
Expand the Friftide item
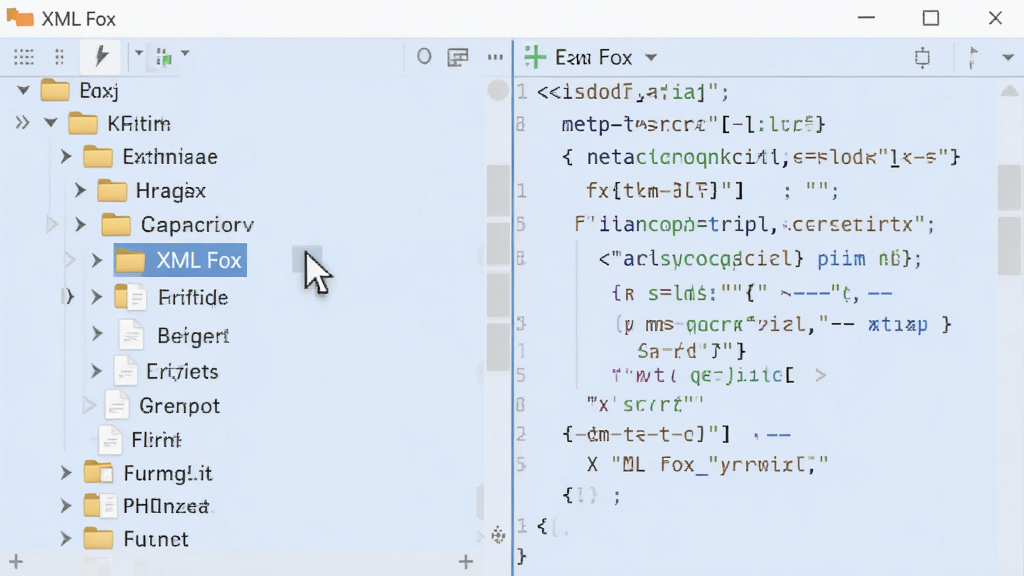(x=97, y=298)
